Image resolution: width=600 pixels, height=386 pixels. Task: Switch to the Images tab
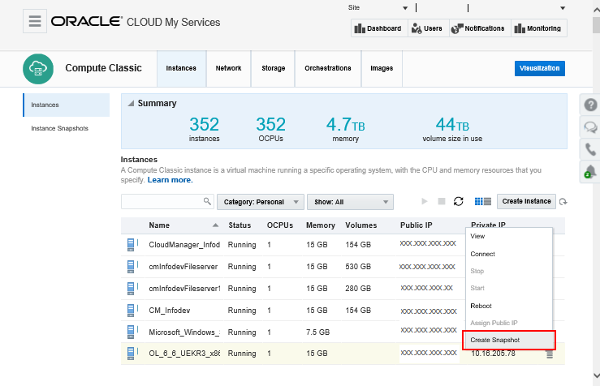(x=382, y=68)
